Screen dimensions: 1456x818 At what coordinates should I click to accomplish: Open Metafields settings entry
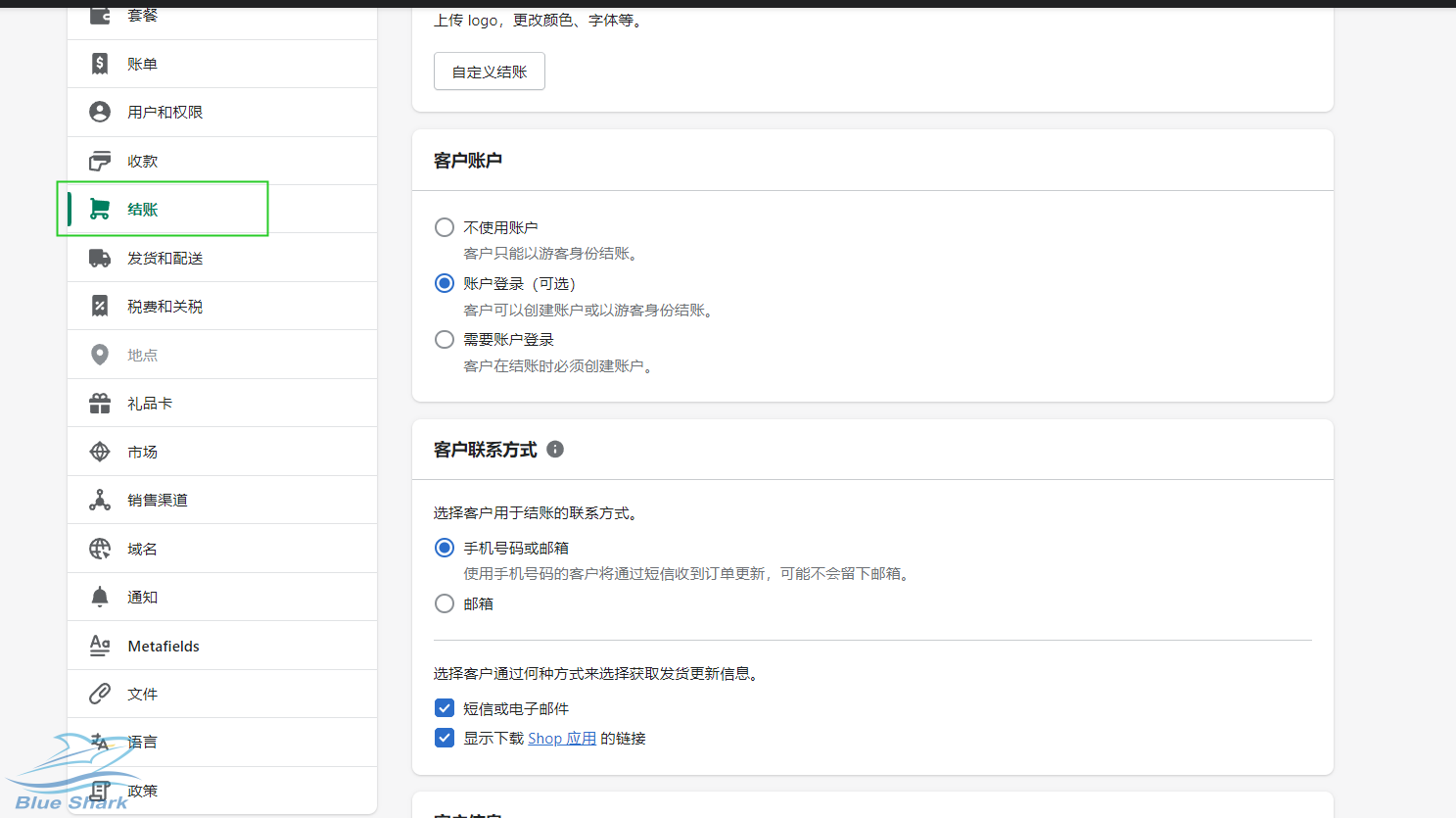pos(222,646)
